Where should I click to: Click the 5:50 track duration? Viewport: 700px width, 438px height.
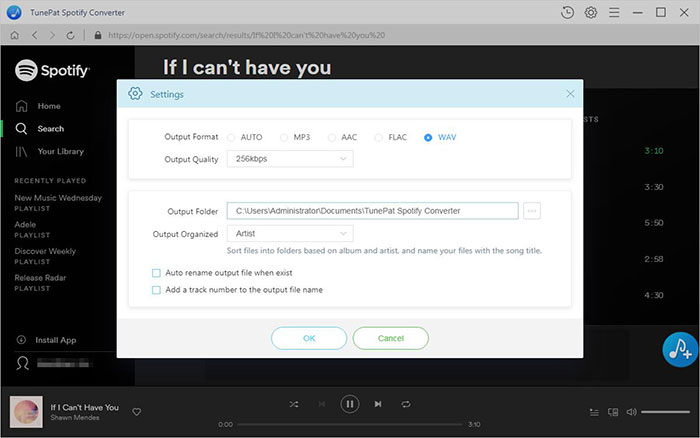[x=654, y=223]
